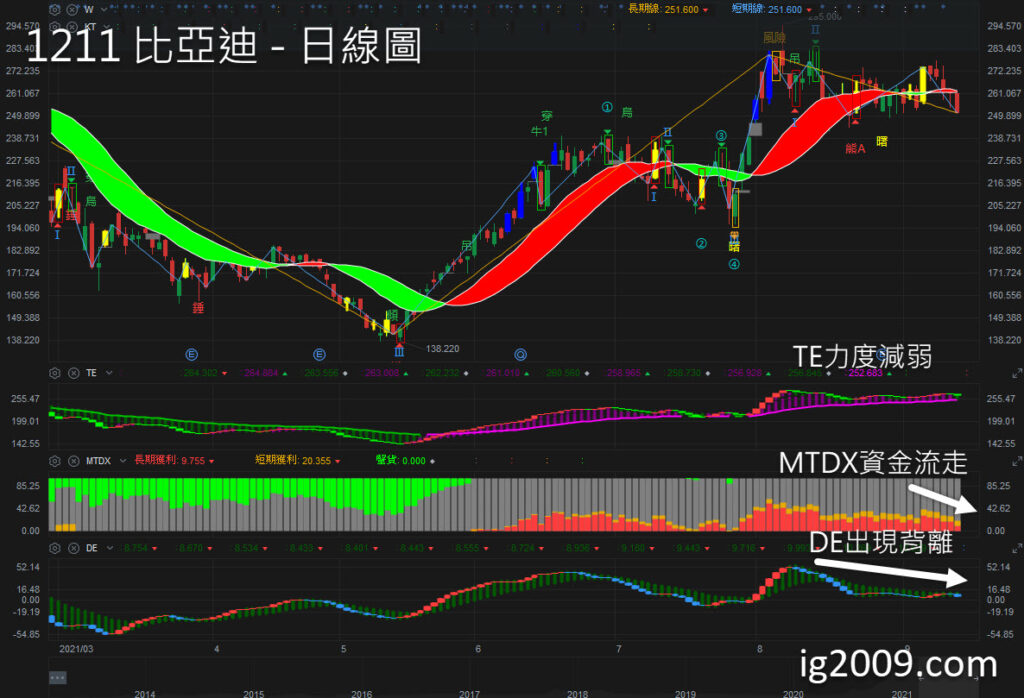Open settings gear for TE panel
1024x698 pixels.
tap(55, 373)
